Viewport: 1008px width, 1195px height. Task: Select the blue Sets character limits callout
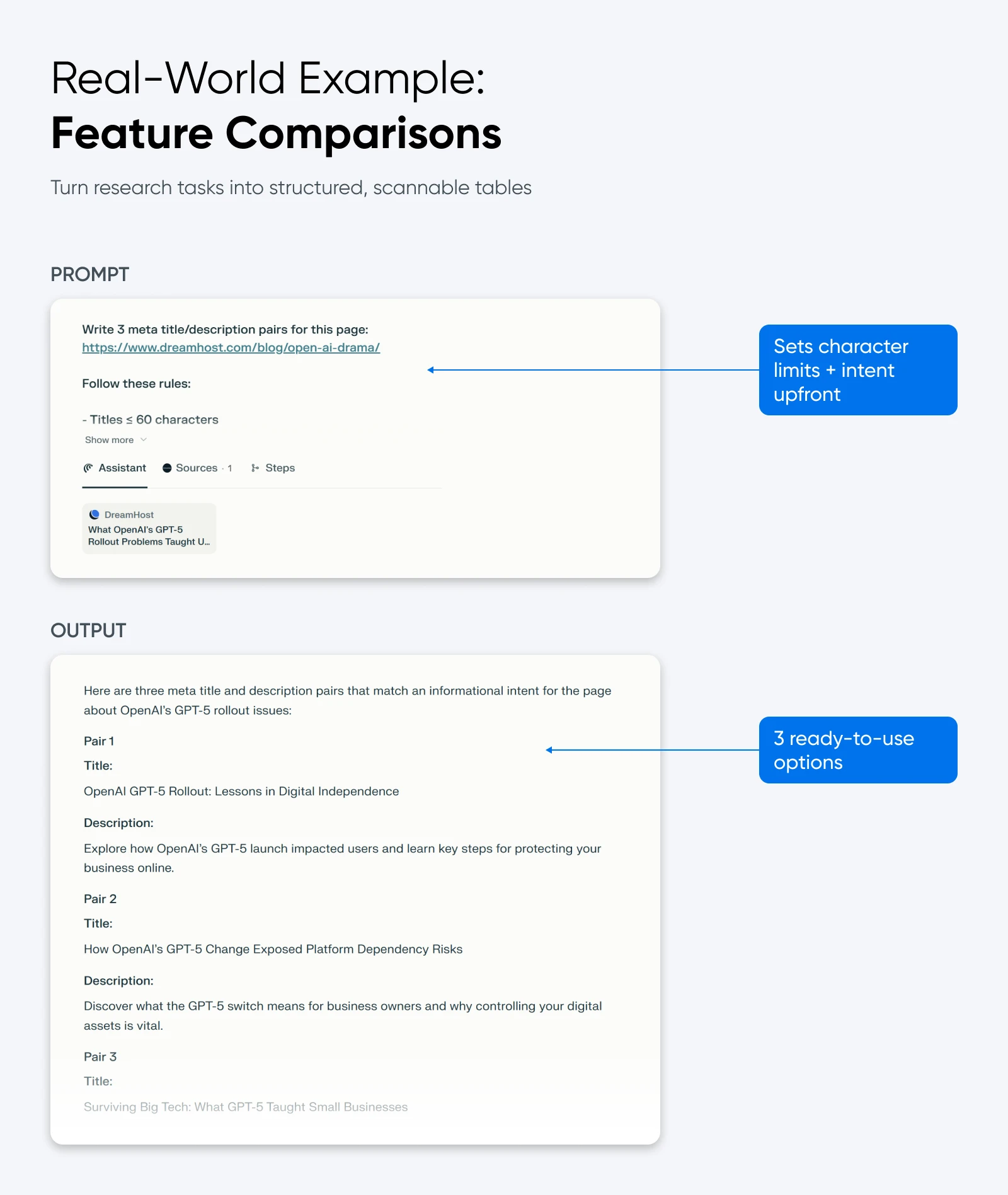click(x=857, y=370)
